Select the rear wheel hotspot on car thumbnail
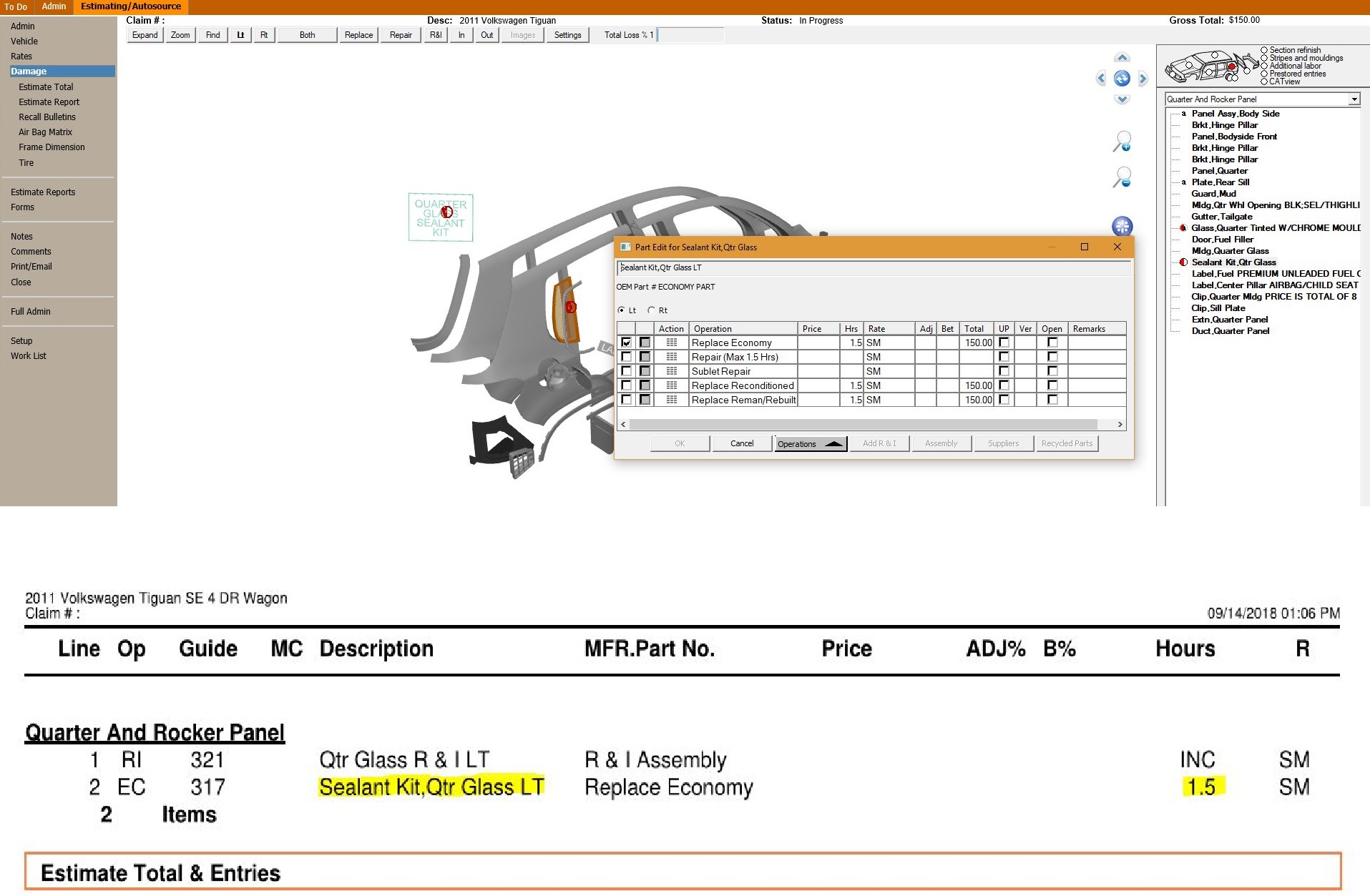The width and height of the screenshot is (1370, 896). 1235,78
